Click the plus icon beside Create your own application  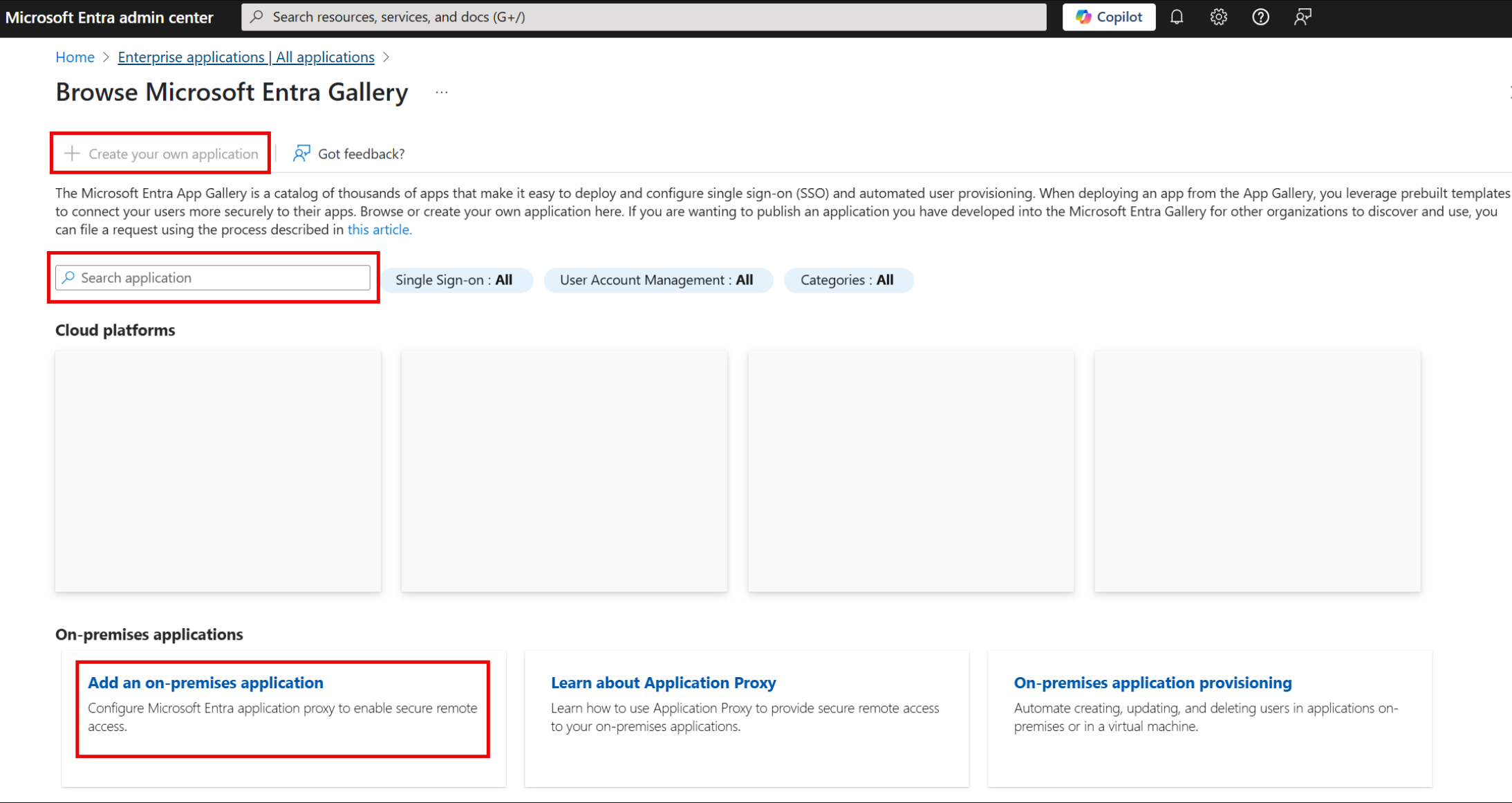click(x=71, y=154)
